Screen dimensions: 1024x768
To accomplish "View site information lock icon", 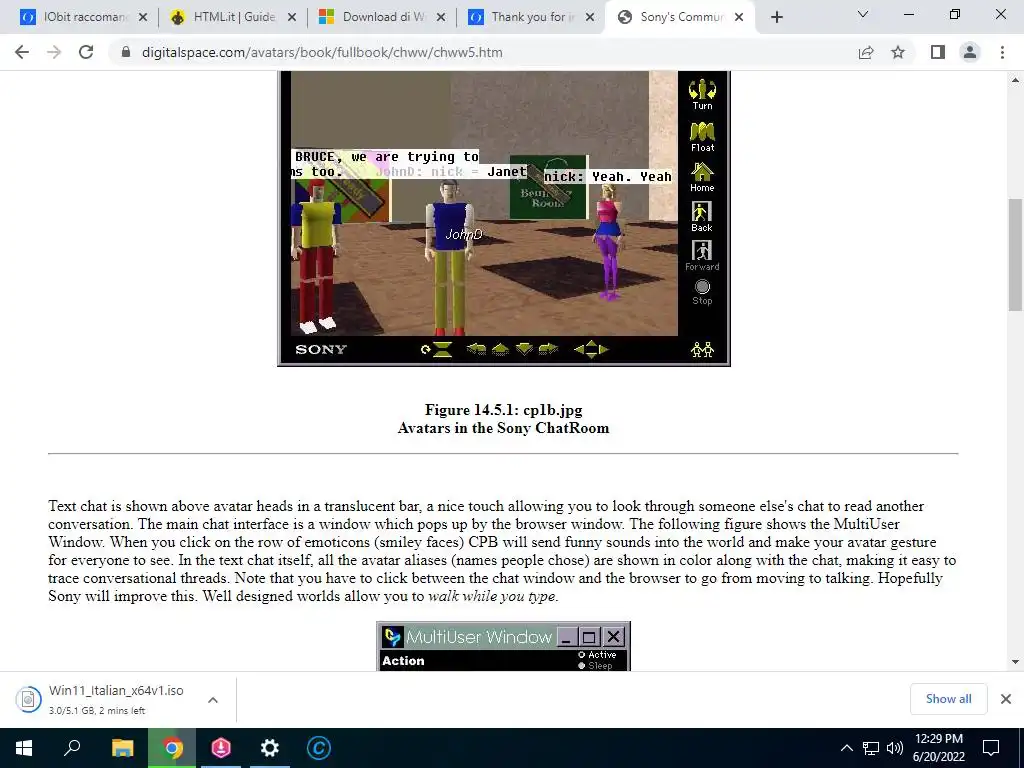I will 126,52.
